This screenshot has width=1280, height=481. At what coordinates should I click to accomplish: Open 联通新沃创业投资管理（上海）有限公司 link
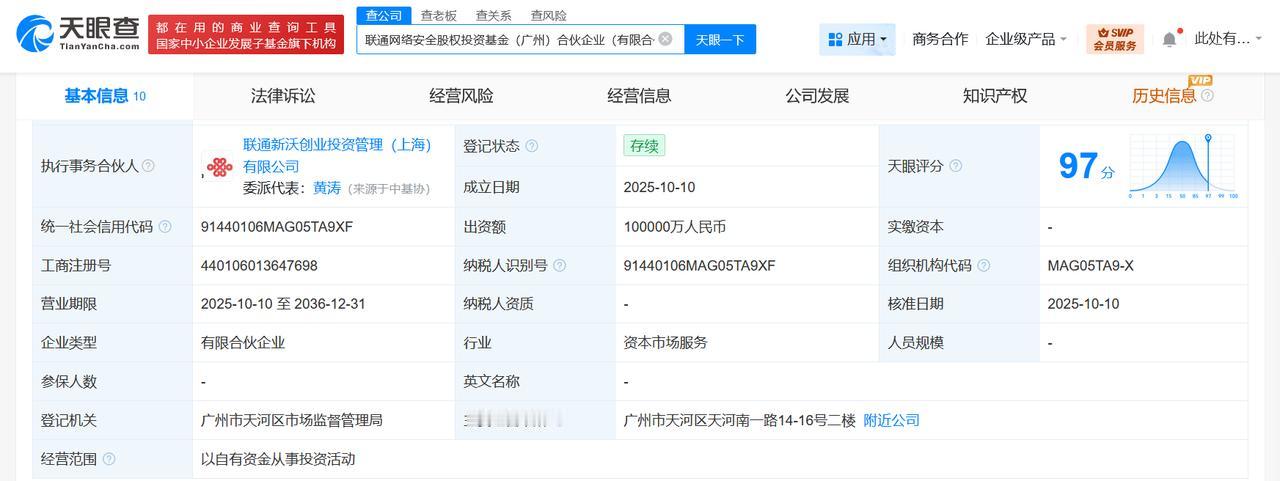point(337,155)
